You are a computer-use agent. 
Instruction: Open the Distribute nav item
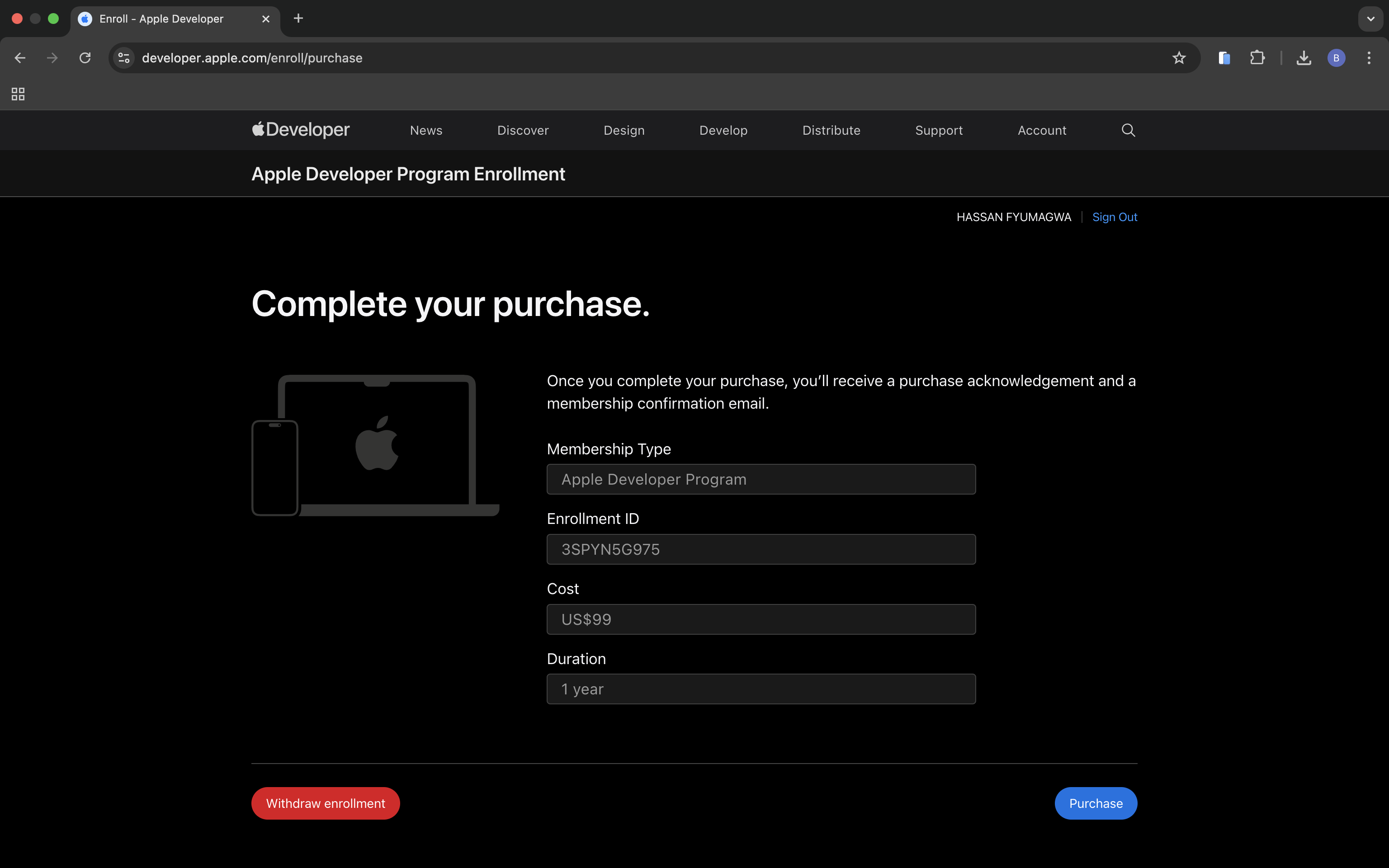(x=831, y=130)
